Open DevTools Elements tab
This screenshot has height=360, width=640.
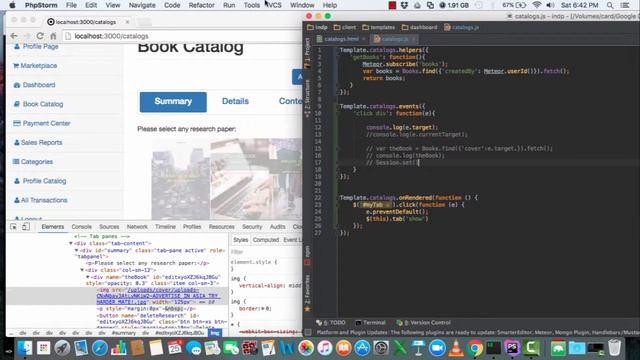tap(53, 227)
